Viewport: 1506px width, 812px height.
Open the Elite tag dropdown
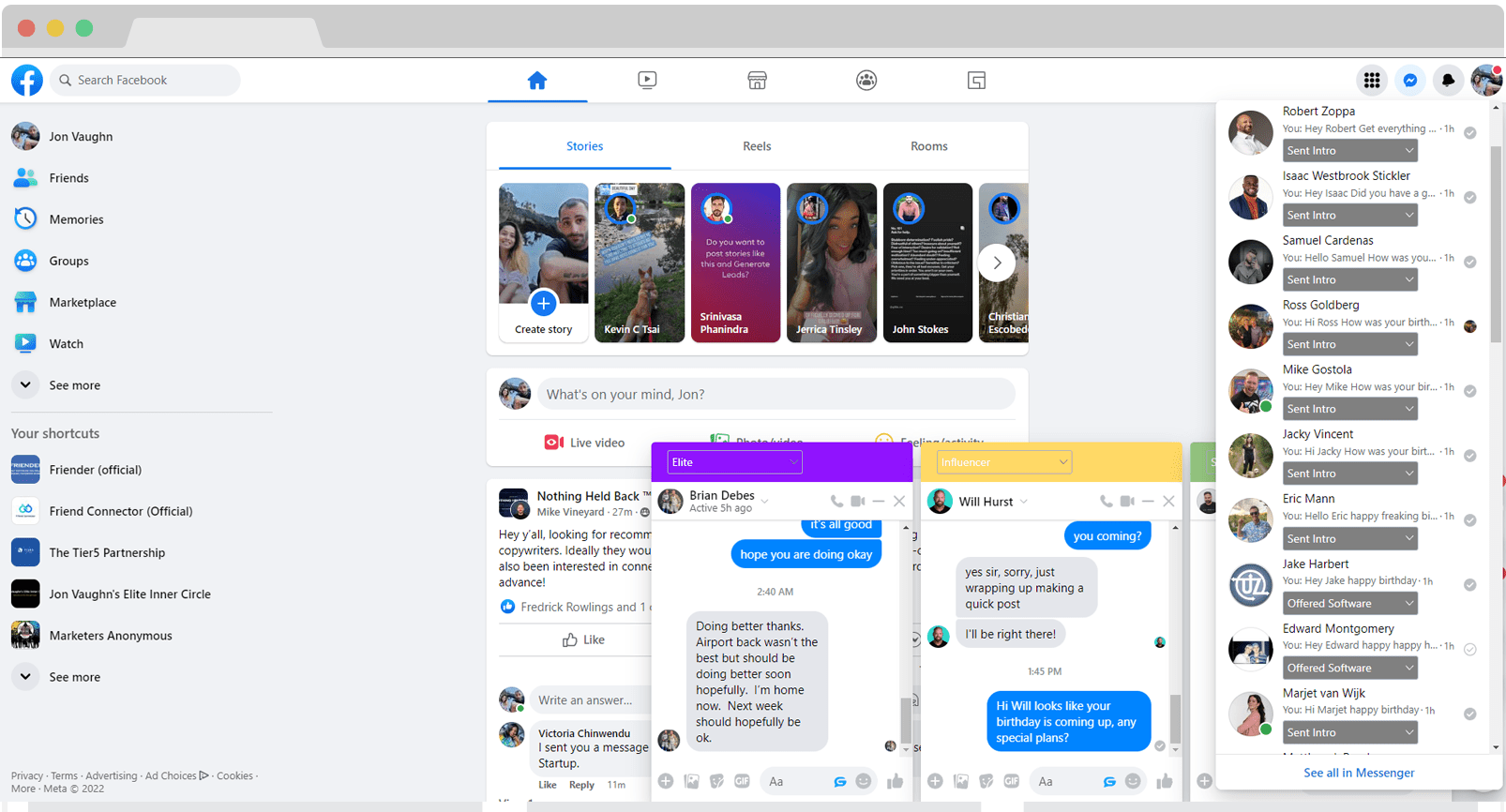(734, 462)
